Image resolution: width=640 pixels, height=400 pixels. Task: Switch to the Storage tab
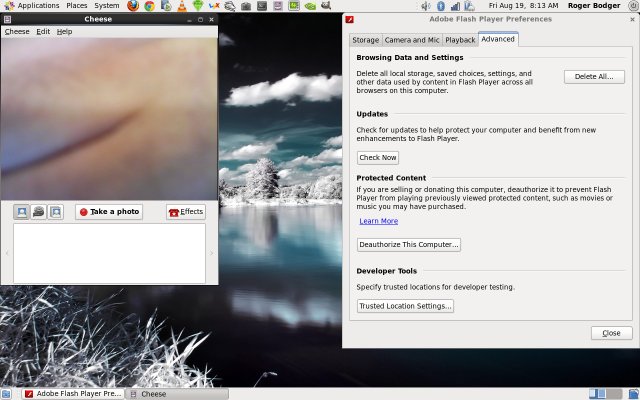(365, 40)
